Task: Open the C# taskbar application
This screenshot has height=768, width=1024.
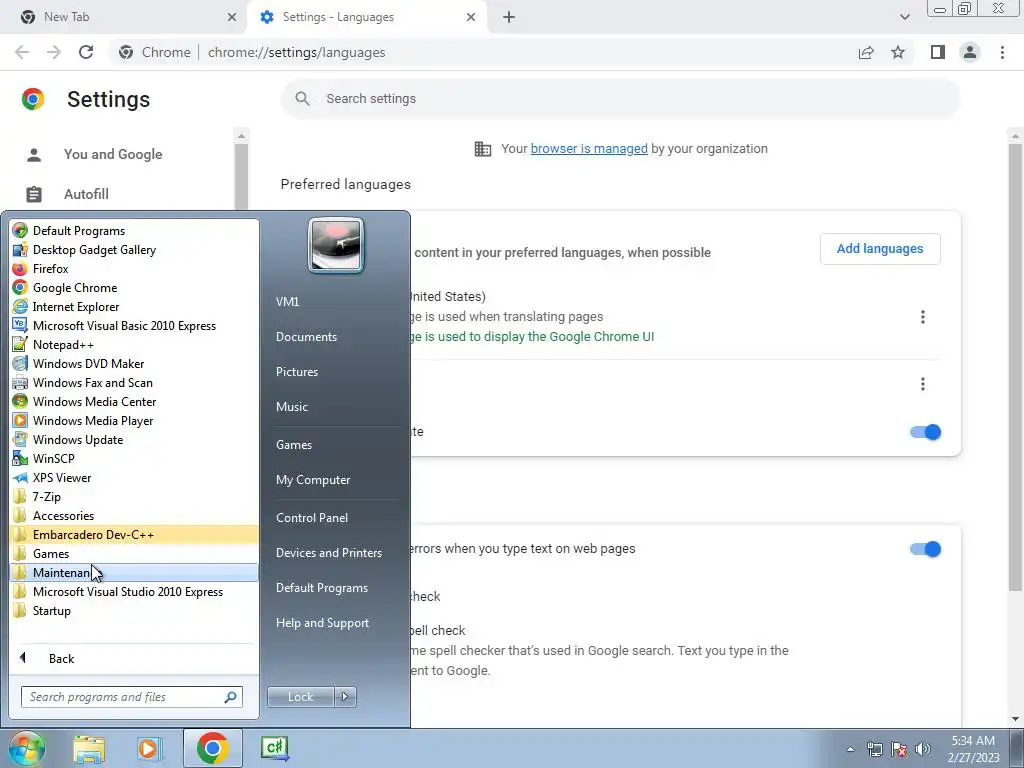Action: (274, 748)
